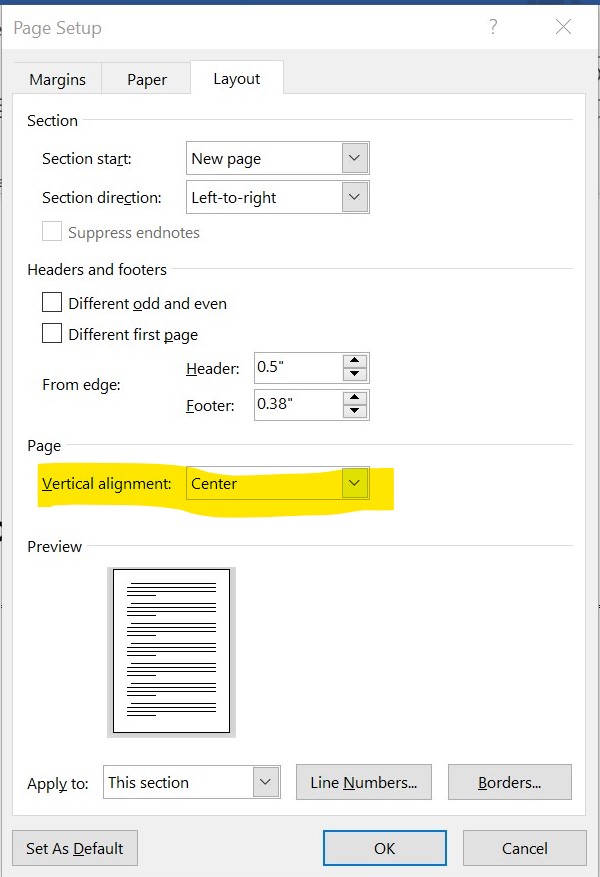Select the Layout tab
Screen dimensions: 600x877
pyautogui.click(x=236, y=79)
